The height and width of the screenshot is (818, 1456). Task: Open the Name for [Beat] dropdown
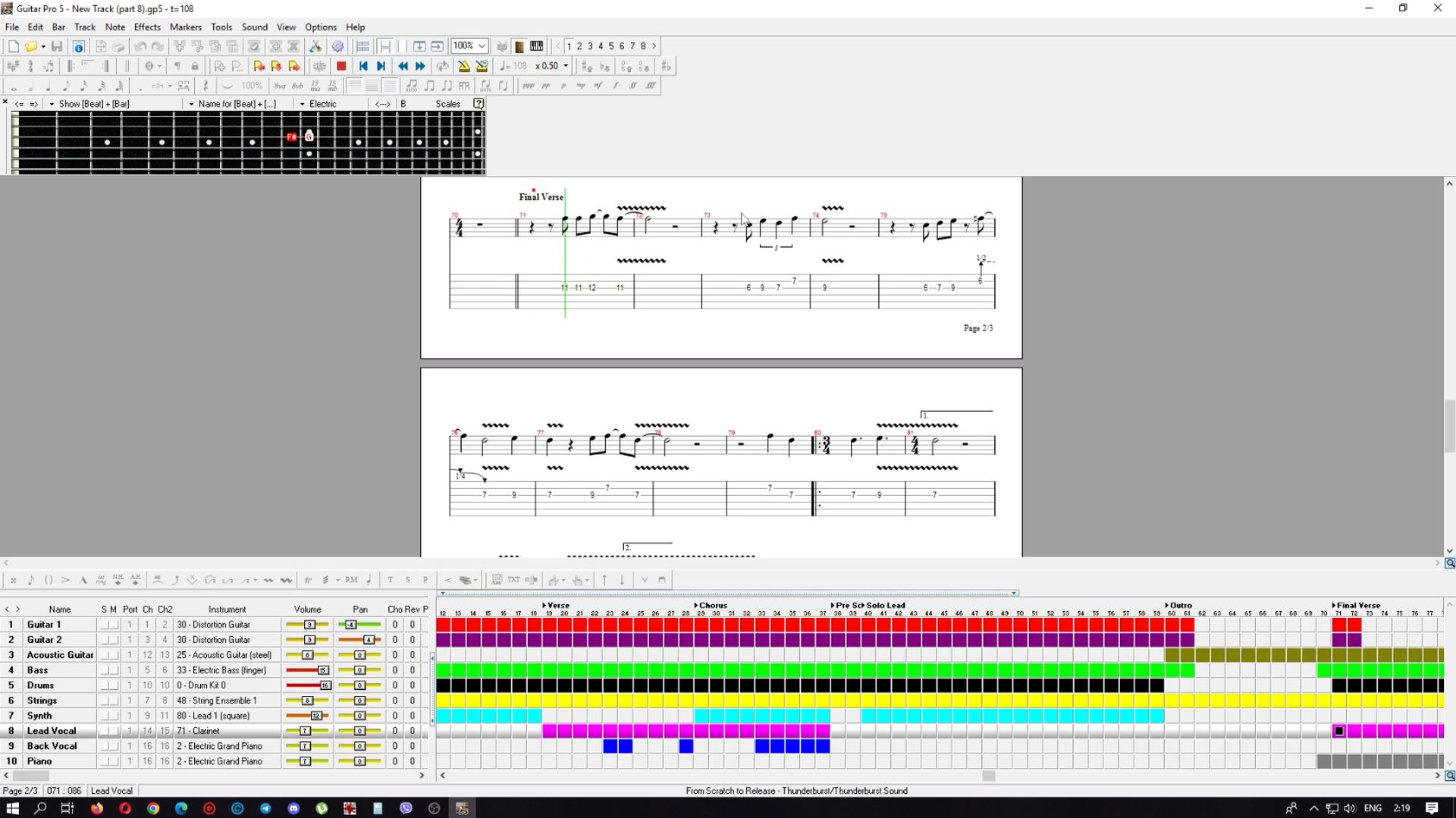click(191, 104)
